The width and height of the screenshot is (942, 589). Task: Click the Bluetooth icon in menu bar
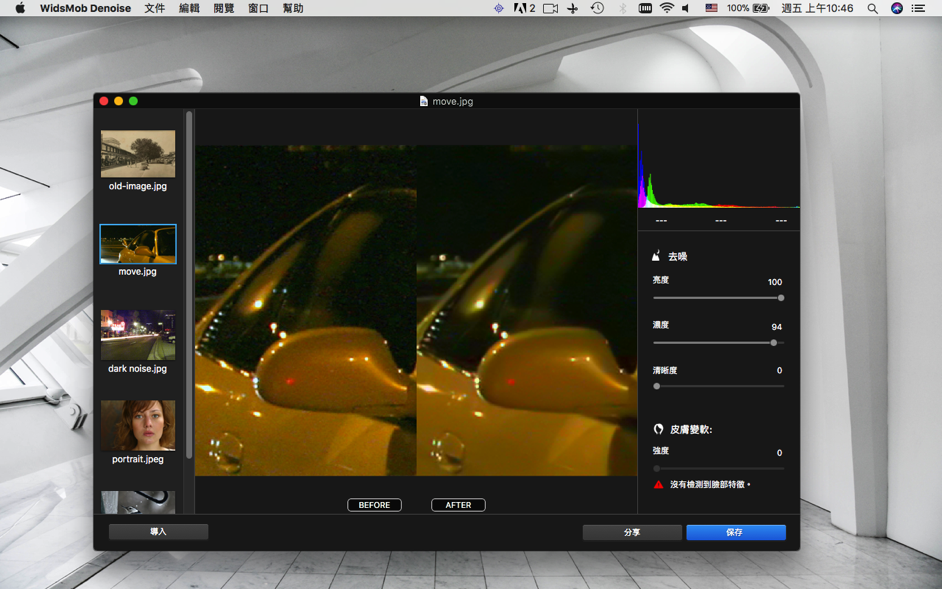point(622,8)
